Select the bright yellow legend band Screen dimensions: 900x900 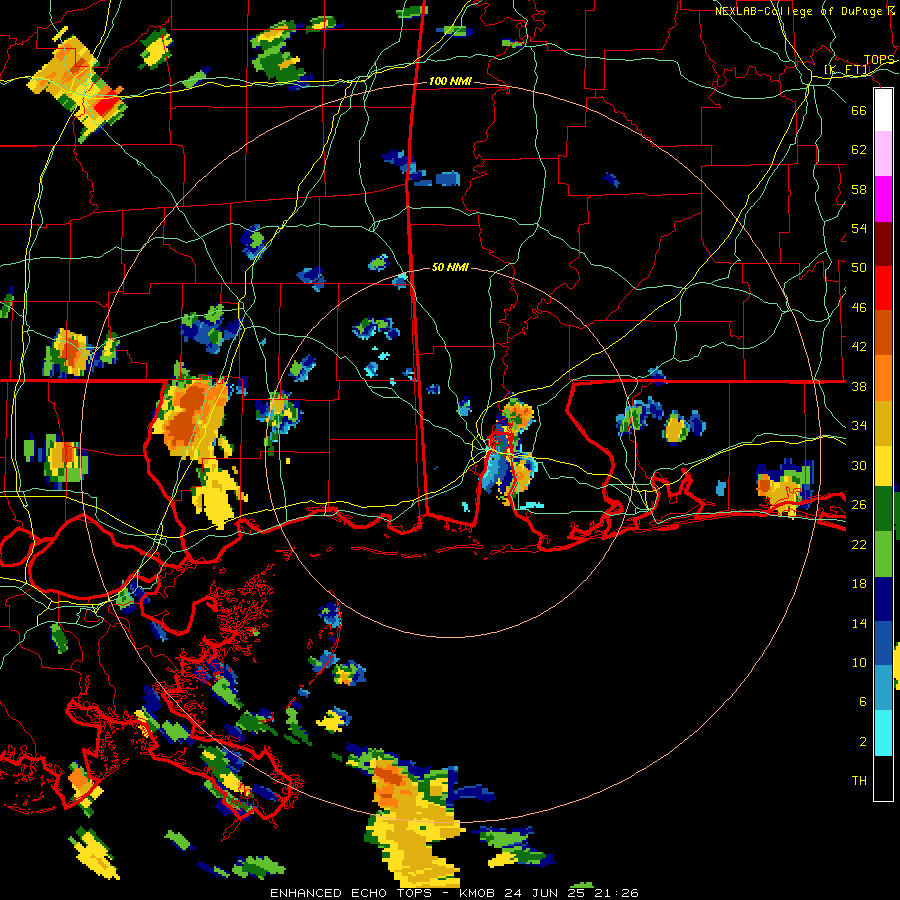pos(883,465)
